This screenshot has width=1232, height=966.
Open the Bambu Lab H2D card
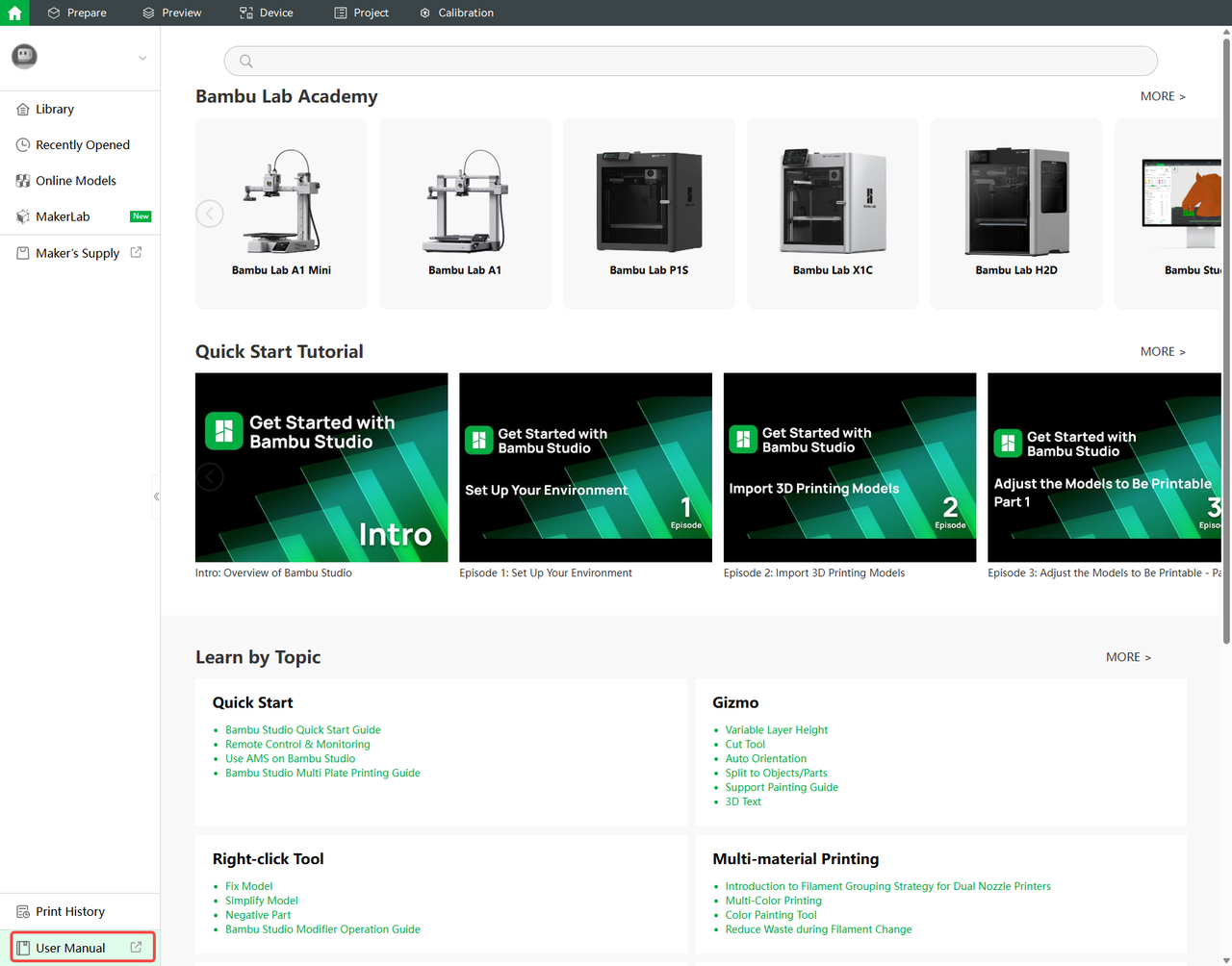[1016, 214]
